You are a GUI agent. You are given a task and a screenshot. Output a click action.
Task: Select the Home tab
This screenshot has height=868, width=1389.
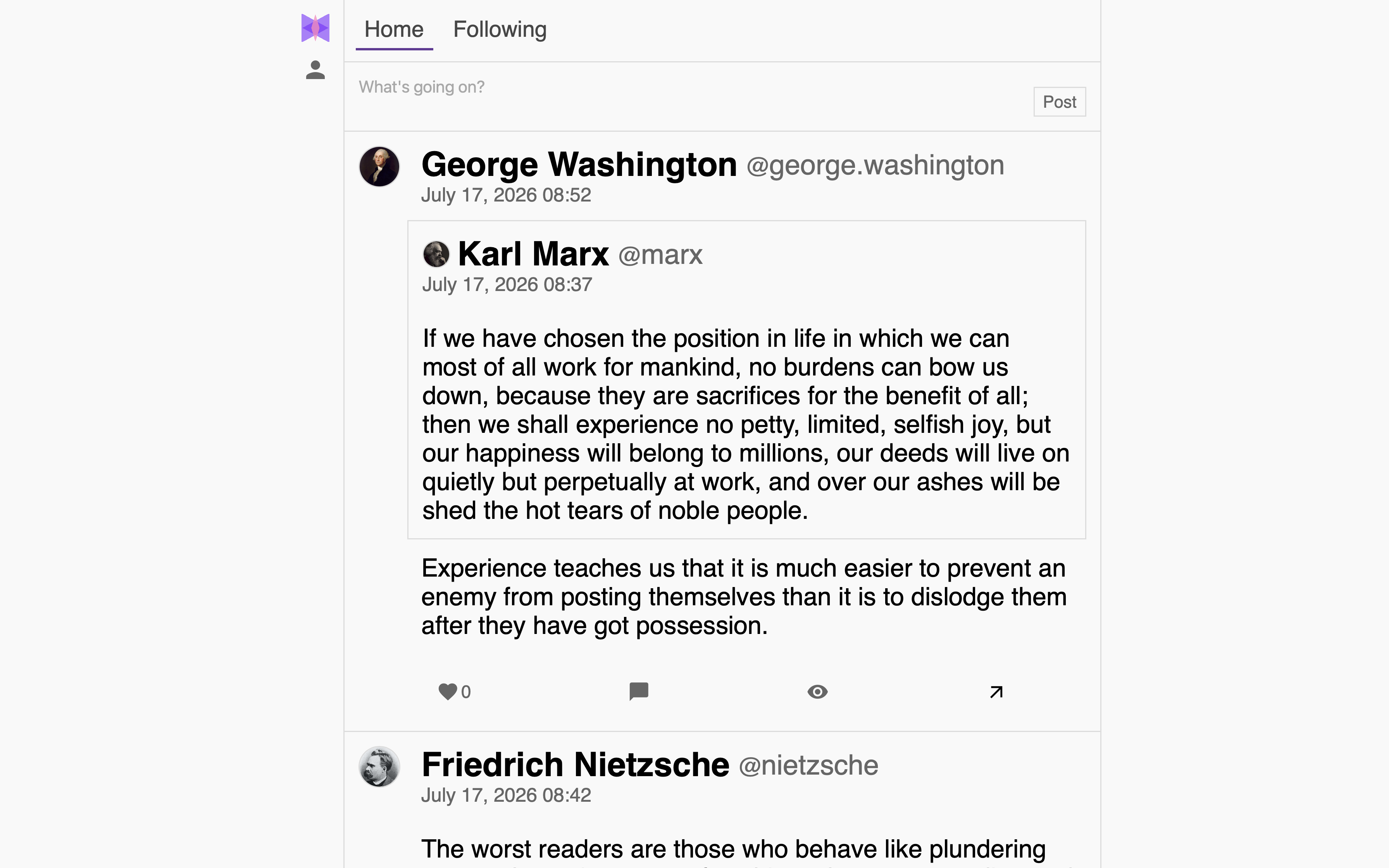394,29
